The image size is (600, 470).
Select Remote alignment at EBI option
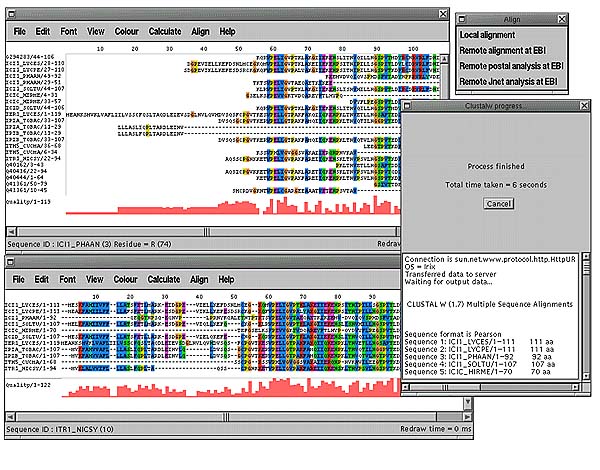tap(509, 50)
